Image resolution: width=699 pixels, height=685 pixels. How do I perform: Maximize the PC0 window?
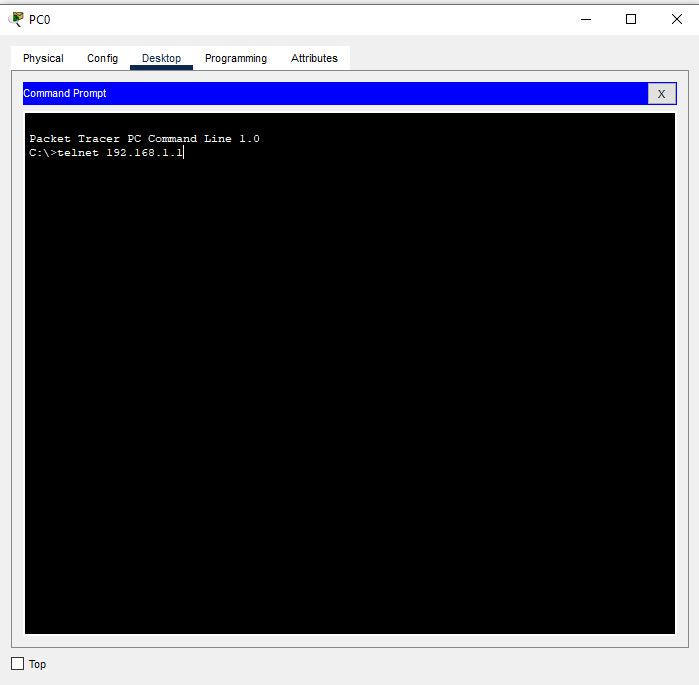coord(631,19)
